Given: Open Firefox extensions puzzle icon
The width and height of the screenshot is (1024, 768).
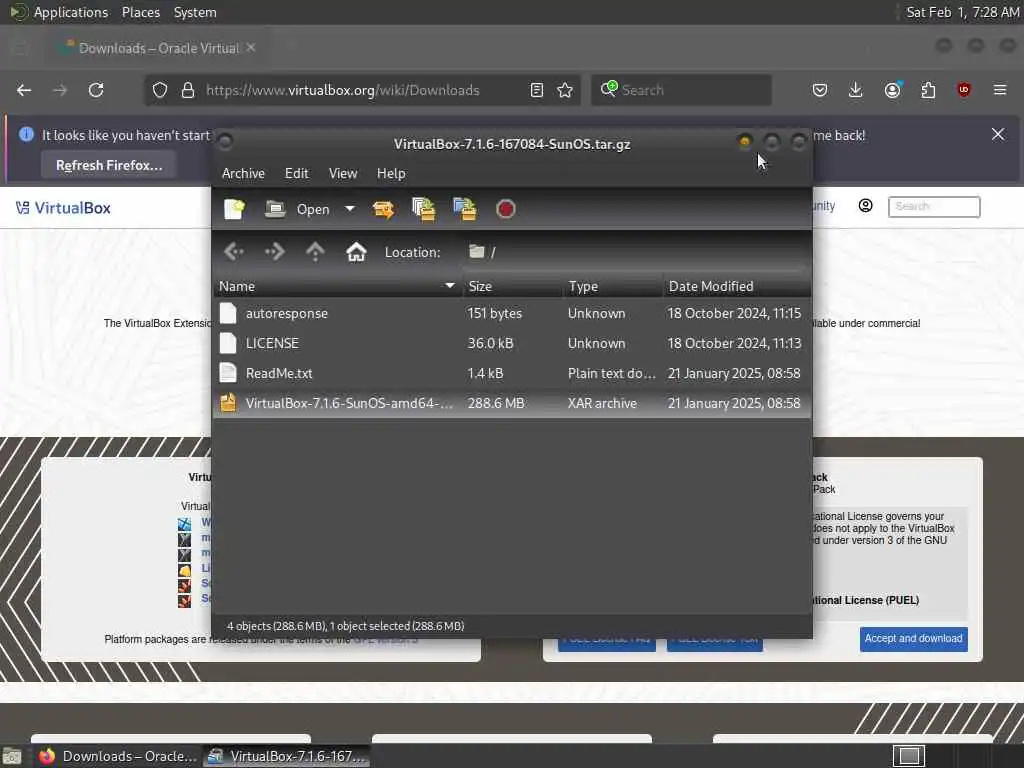Looking at the screenshot, I should coord(928,90).
